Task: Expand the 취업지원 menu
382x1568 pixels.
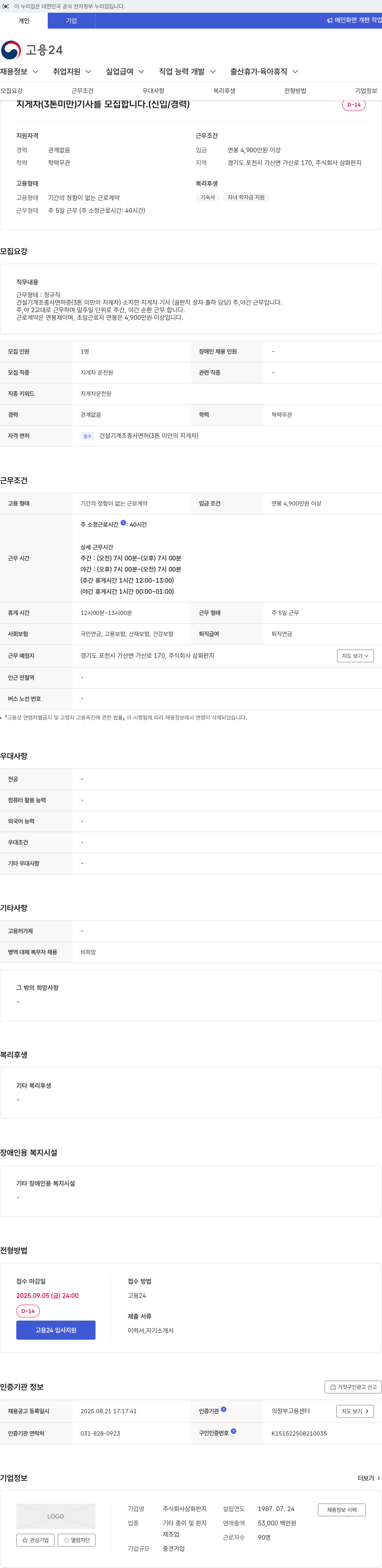Action: [x=72, y=72]
